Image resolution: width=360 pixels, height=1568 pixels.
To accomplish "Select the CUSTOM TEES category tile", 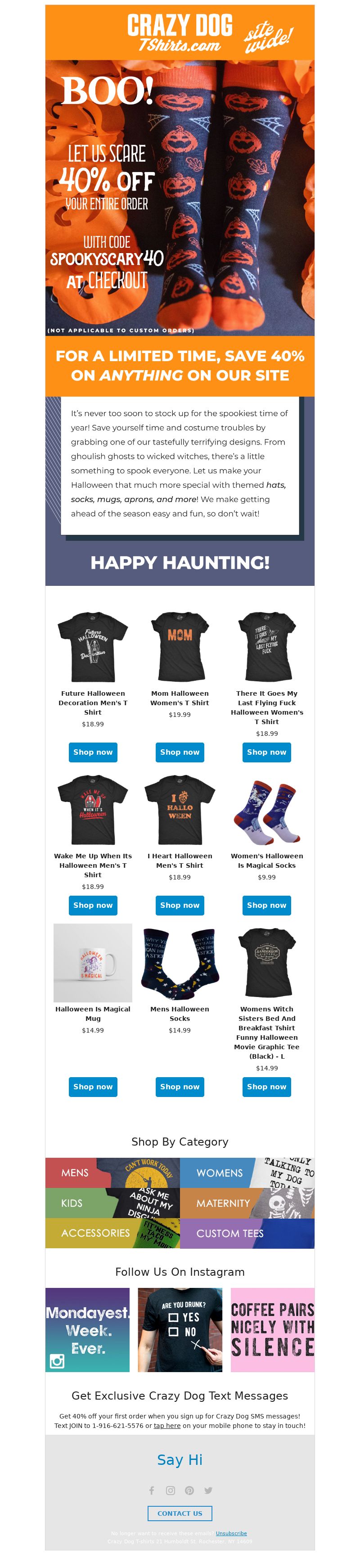I will 247,1233.
